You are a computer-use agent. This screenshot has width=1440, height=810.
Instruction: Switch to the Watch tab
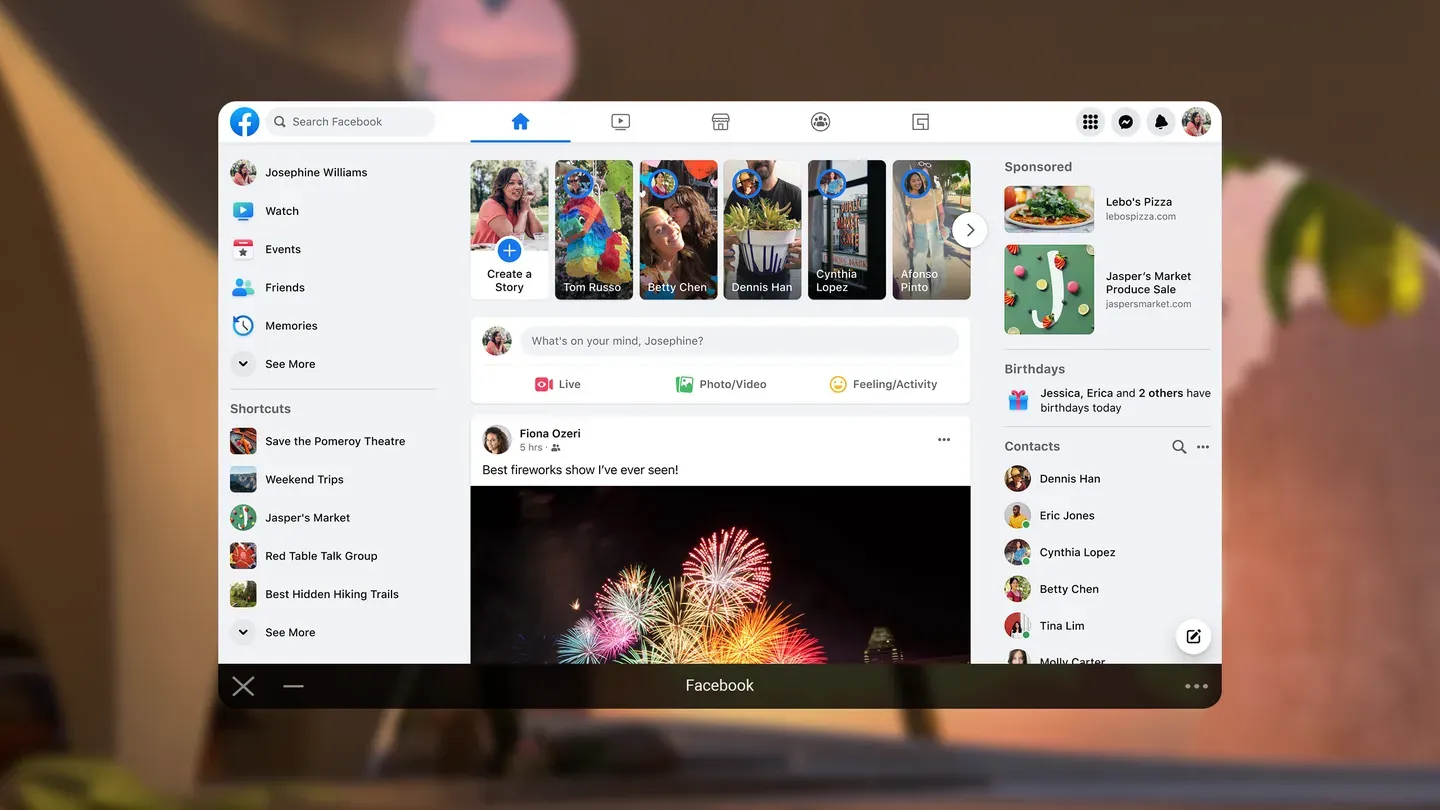(620, 121)
